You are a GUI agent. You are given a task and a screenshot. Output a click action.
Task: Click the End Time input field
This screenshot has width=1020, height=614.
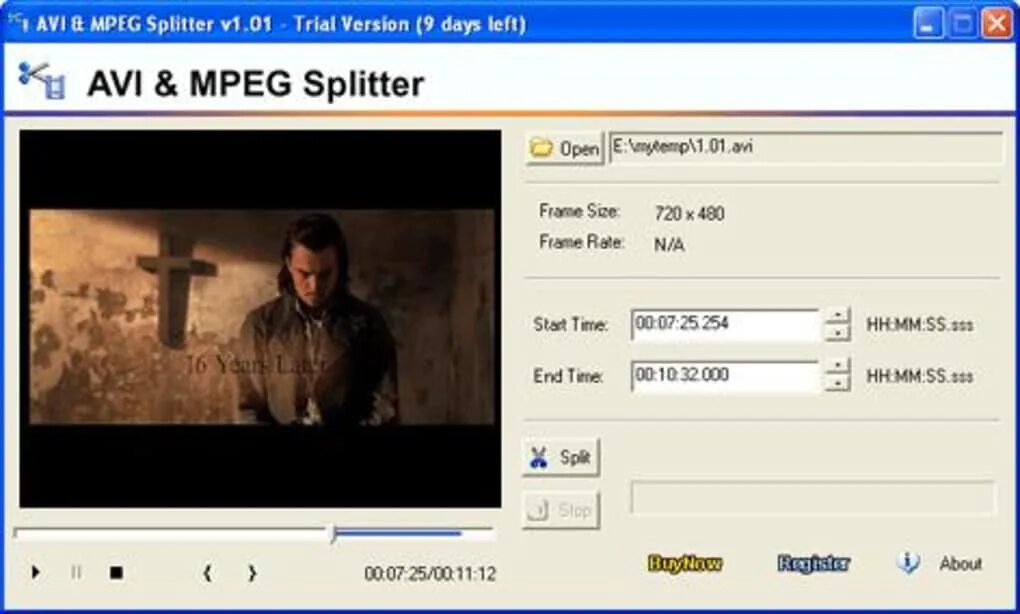click(x=725, y=375)
